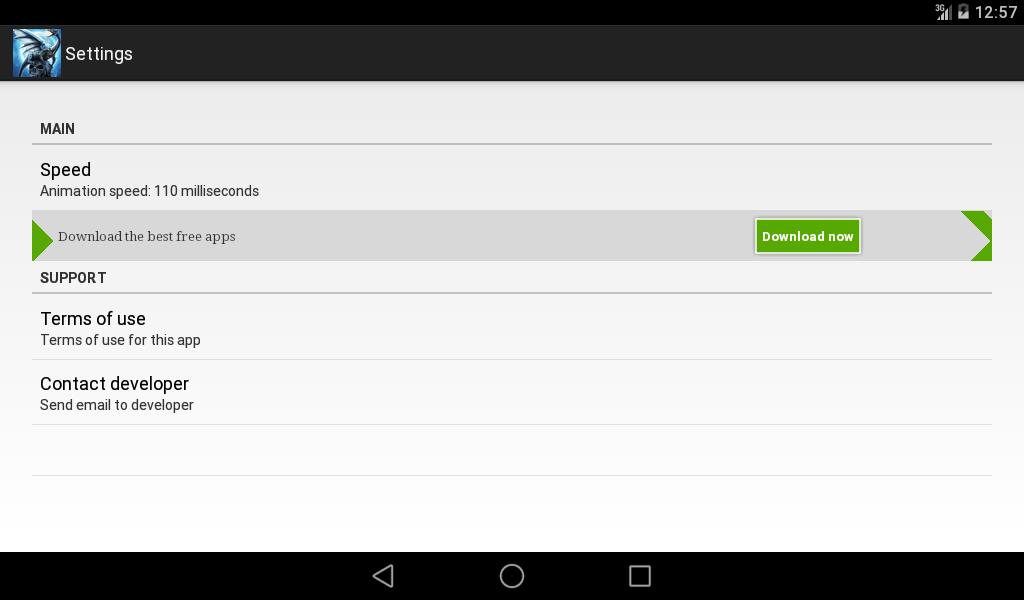Tap the Android home circle button

(512, 576)
